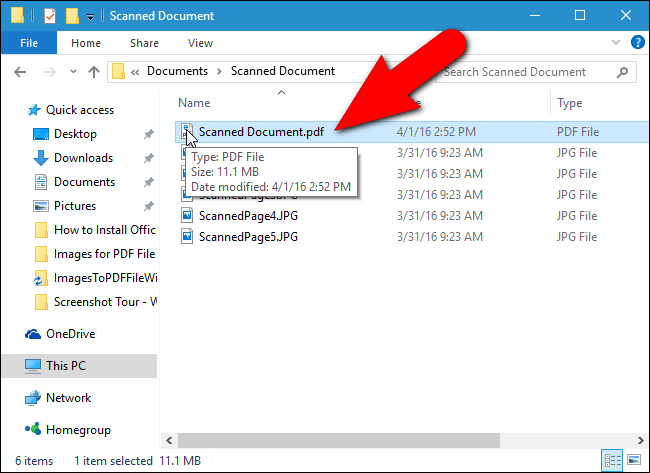The width and height of the screenshot is (650, 473).
Task: Click the folder icon in the title bar
Action: pos(17,15)
